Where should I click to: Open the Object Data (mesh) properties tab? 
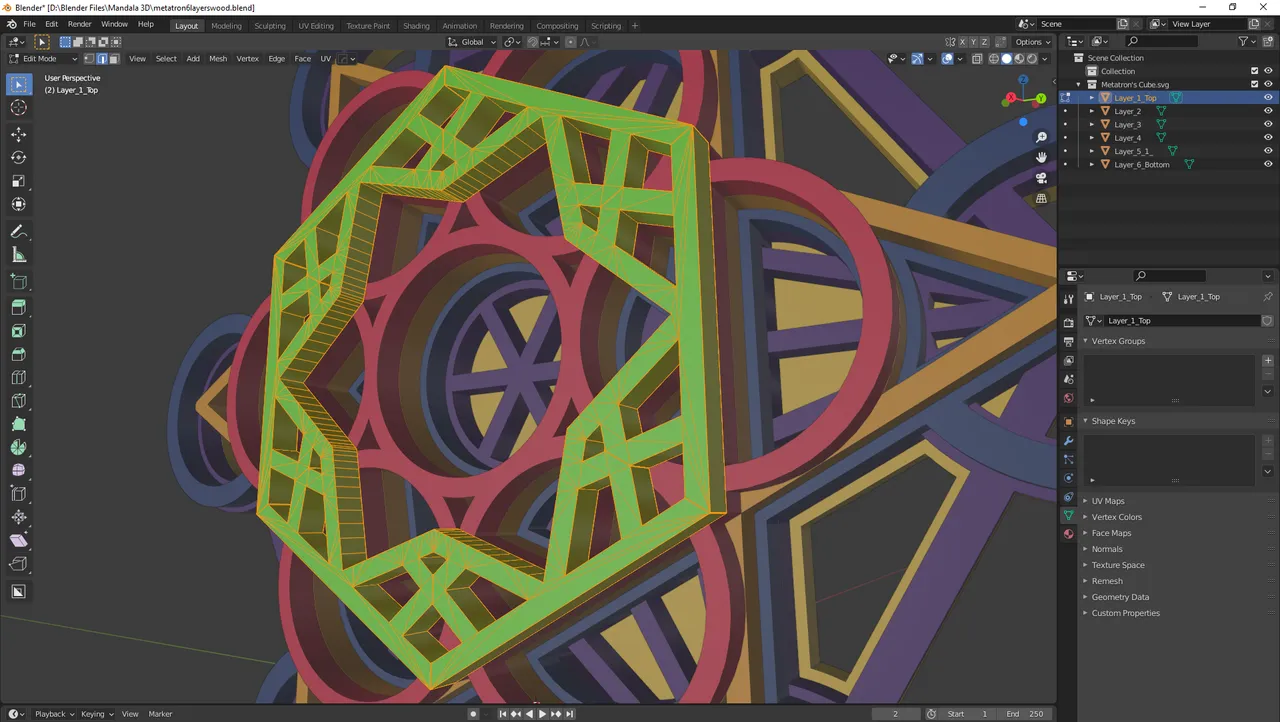1068,516
